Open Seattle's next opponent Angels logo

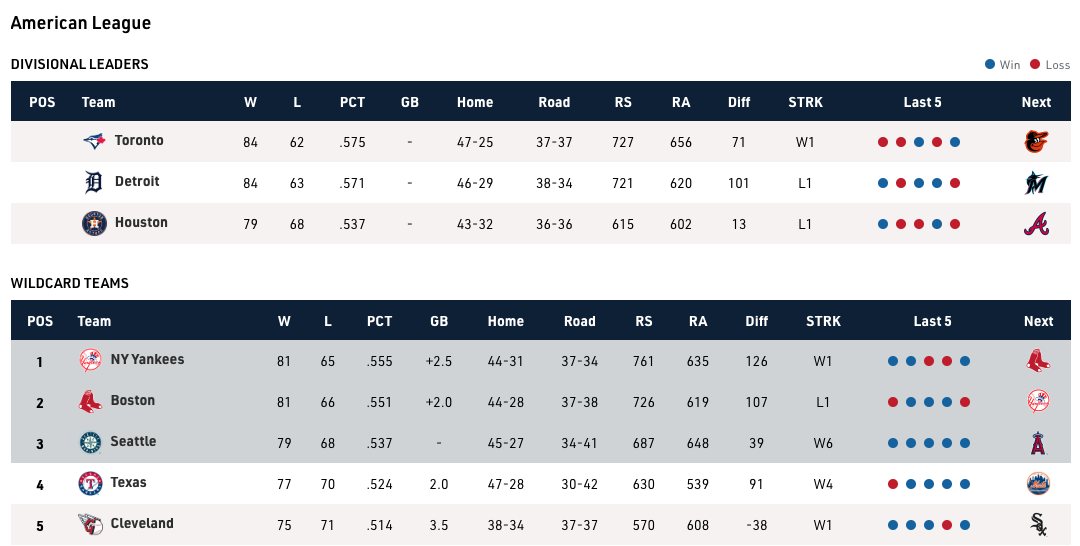[x=1038, y=443]
